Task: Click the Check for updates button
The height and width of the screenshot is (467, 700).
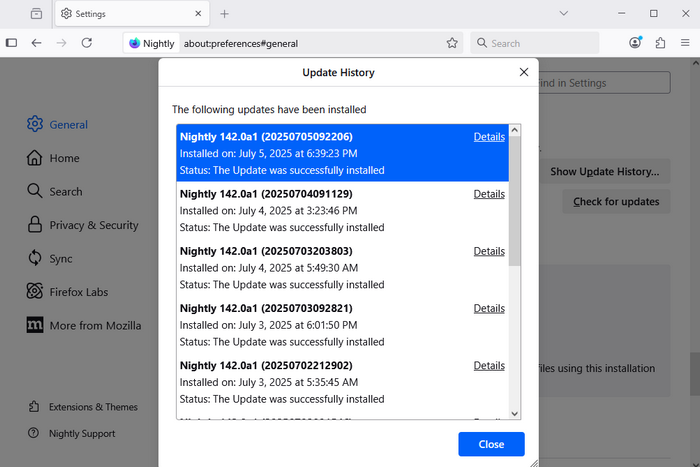Action: click(x=616, y=202)
